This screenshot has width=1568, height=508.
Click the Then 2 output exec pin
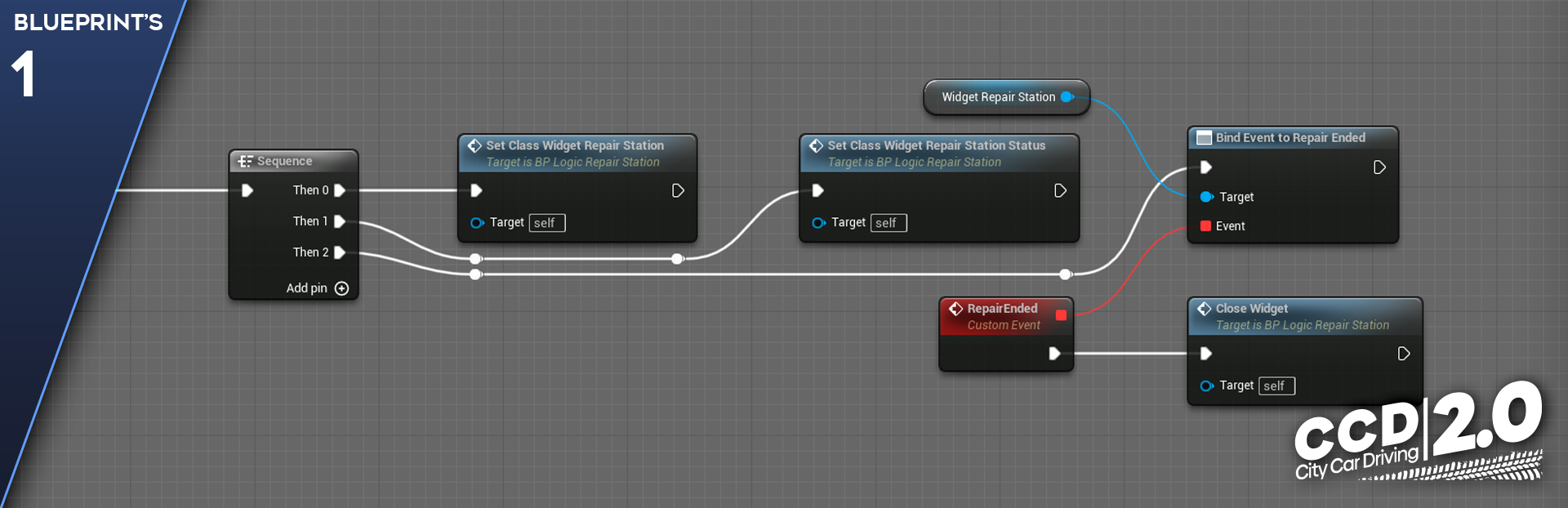pos(340,252)
